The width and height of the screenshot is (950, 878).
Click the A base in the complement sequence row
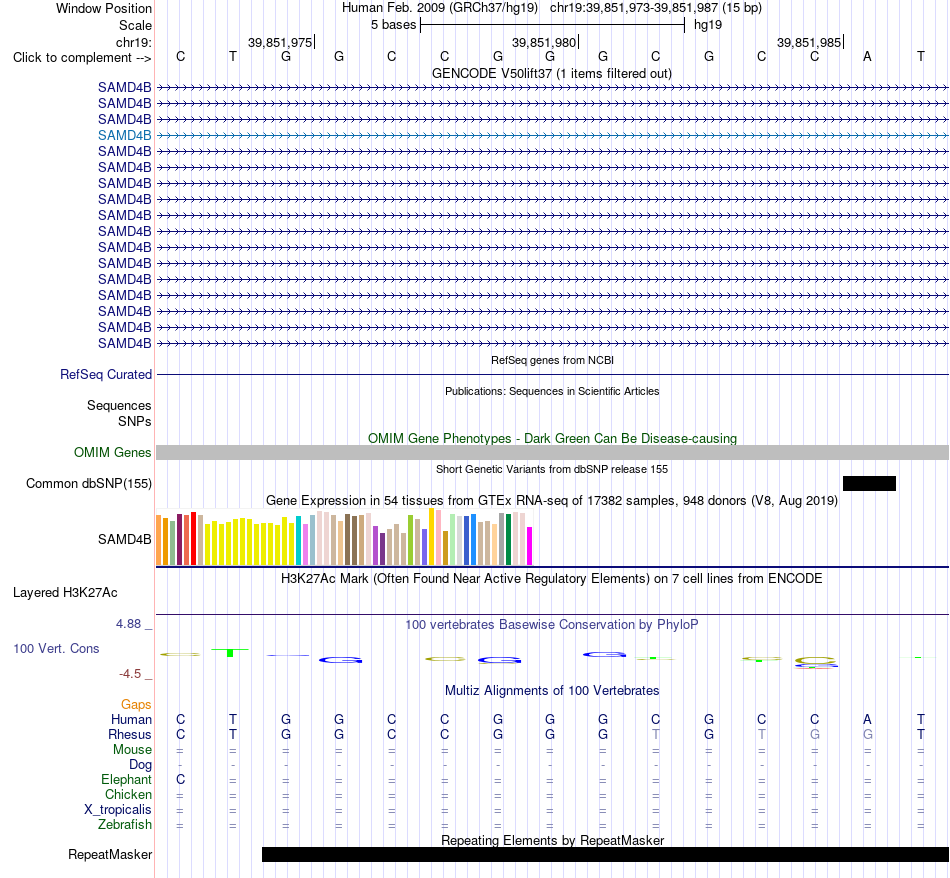[867, 56]
